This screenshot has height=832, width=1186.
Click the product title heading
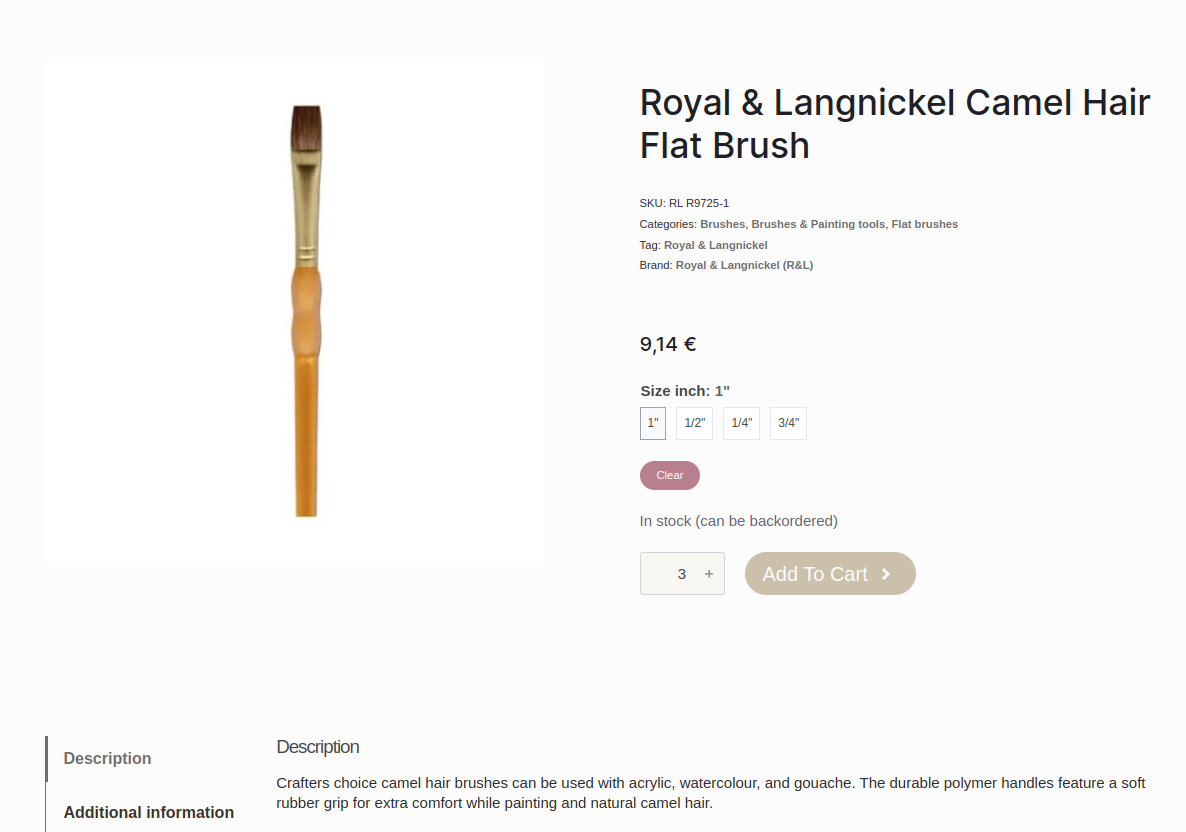(x=895, y=124)
